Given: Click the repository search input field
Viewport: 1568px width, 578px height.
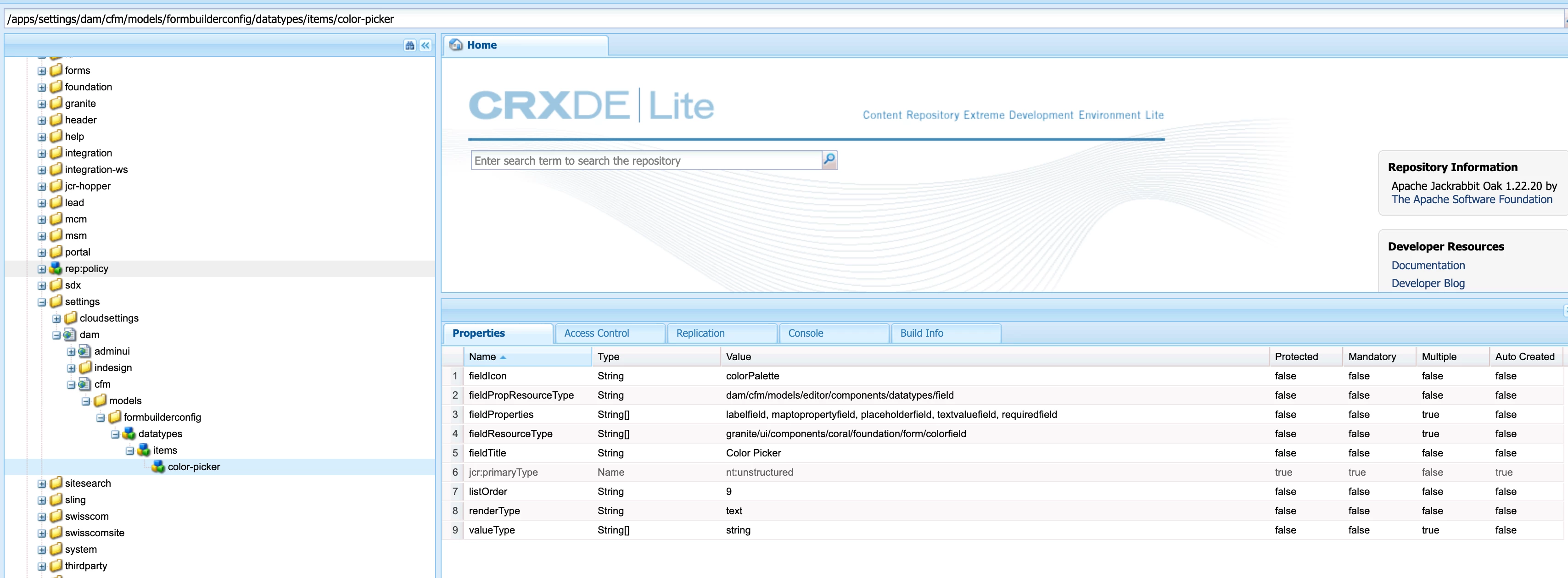Looking at the screenshot, I should (x=645, y=161).
